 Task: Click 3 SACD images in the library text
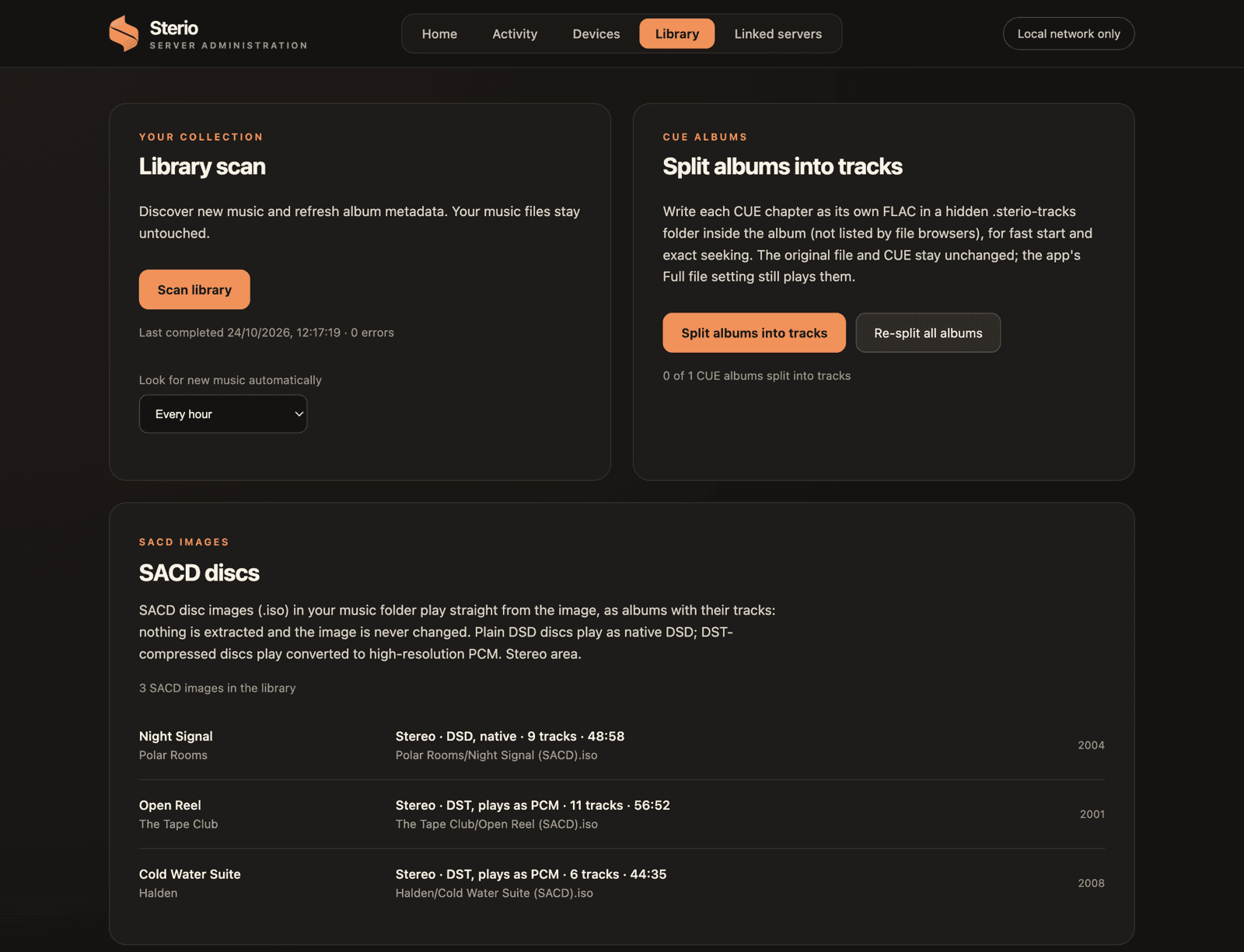[217, 688]
